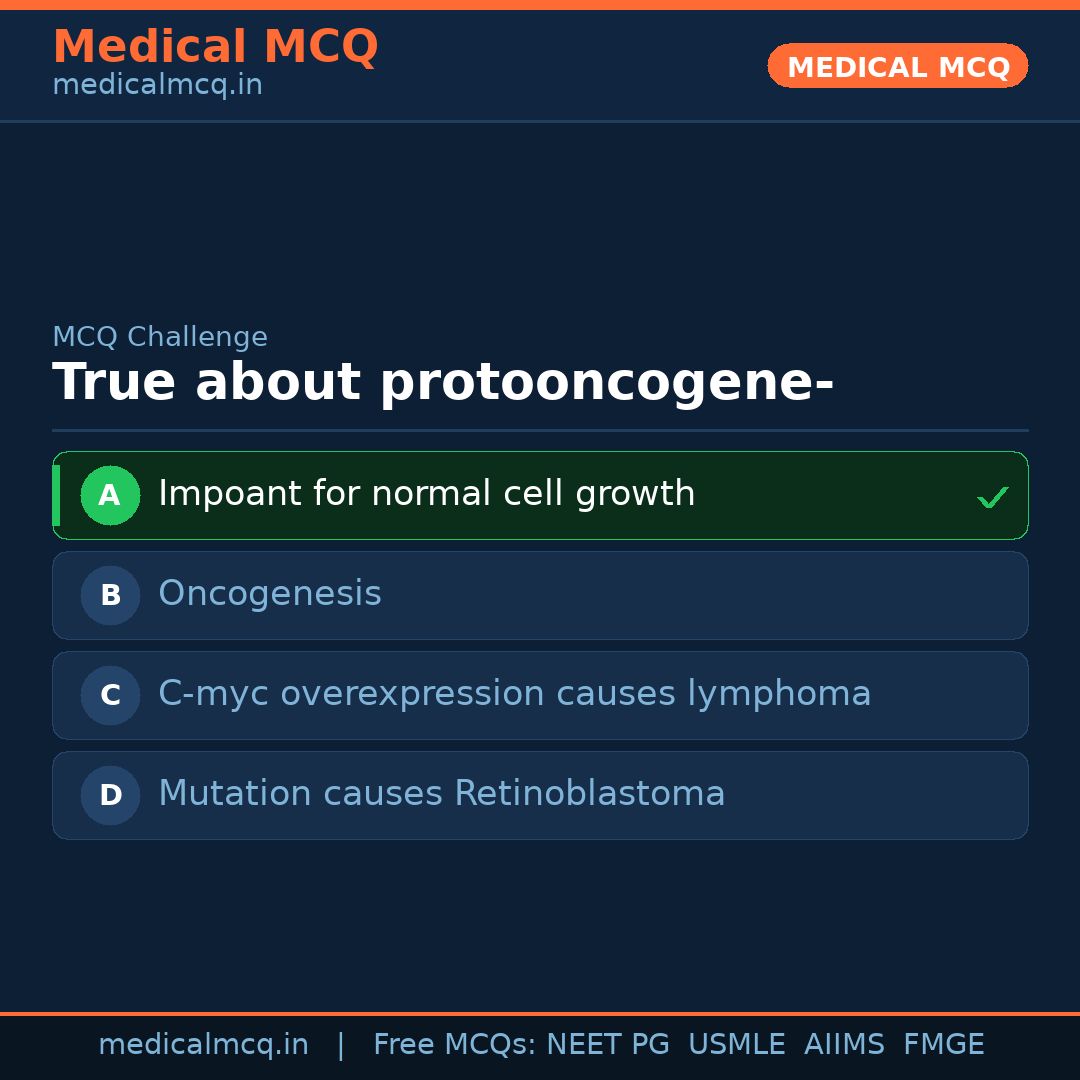Click the green A option circle

tap(110, 495)
